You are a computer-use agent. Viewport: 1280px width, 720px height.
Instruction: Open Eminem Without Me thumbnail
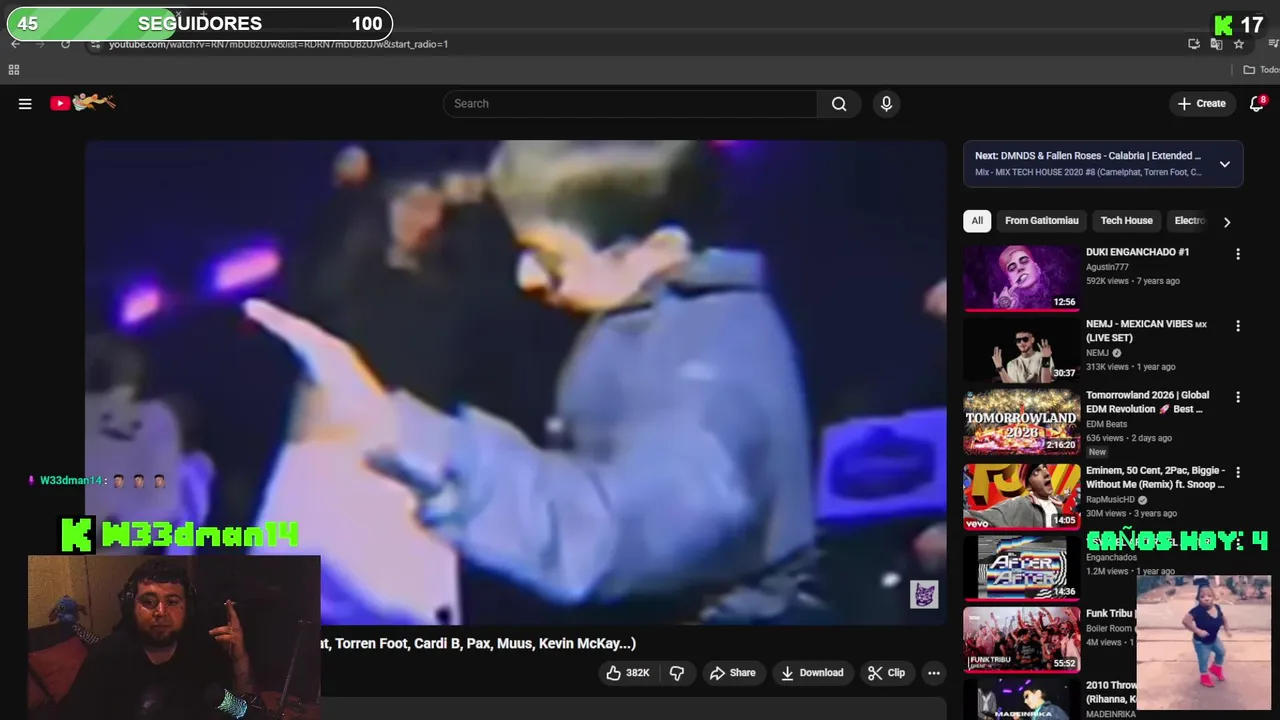click(1021, 496)
